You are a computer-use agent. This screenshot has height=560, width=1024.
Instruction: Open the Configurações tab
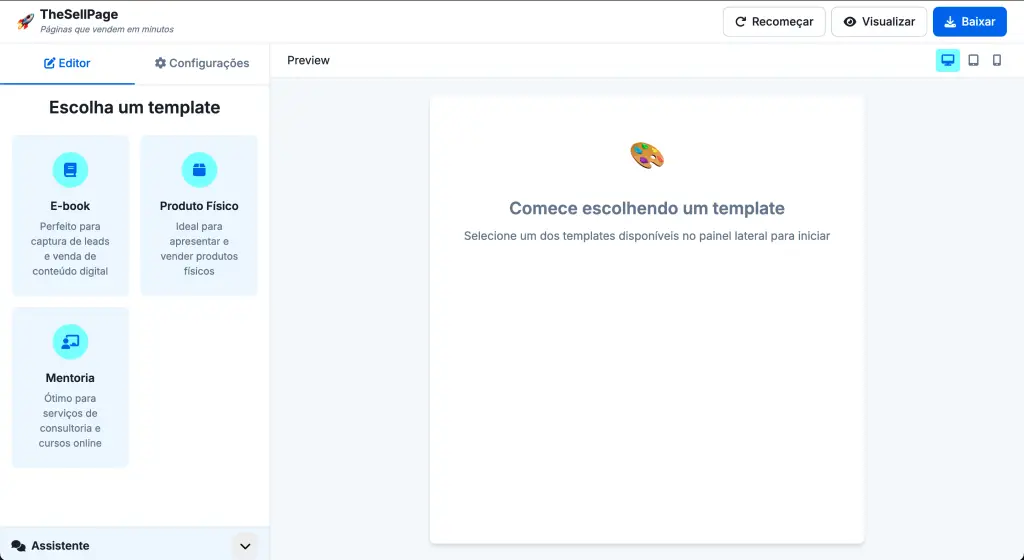click(202, 63)
